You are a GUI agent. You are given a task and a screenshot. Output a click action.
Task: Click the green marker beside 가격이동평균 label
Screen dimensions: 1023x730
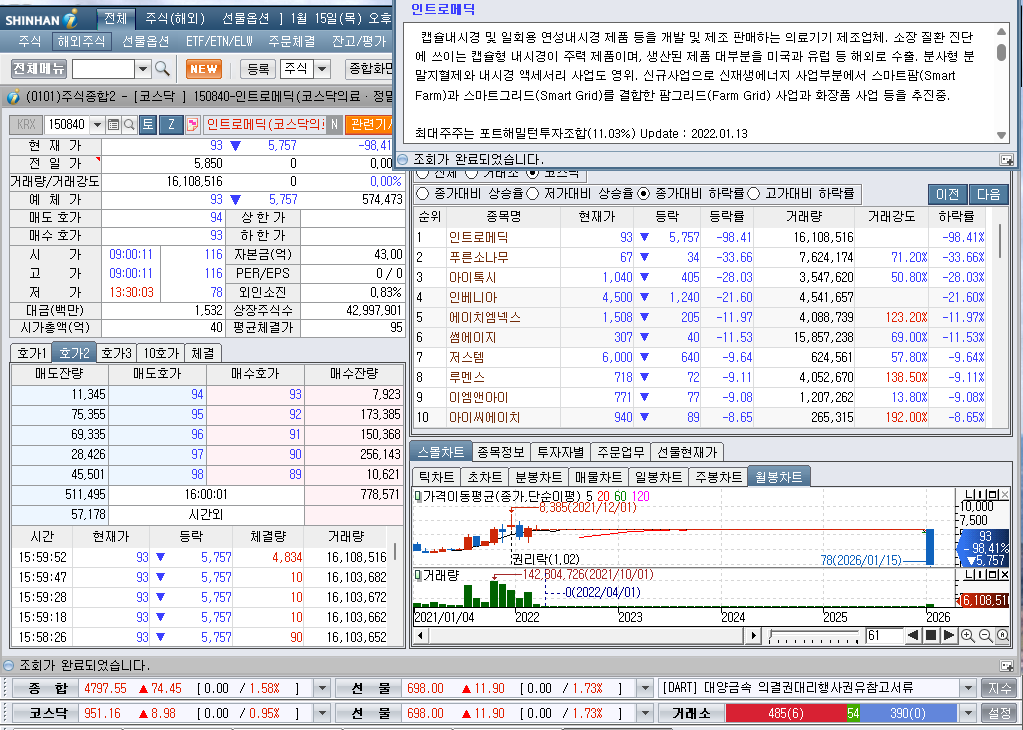[418, 496]
